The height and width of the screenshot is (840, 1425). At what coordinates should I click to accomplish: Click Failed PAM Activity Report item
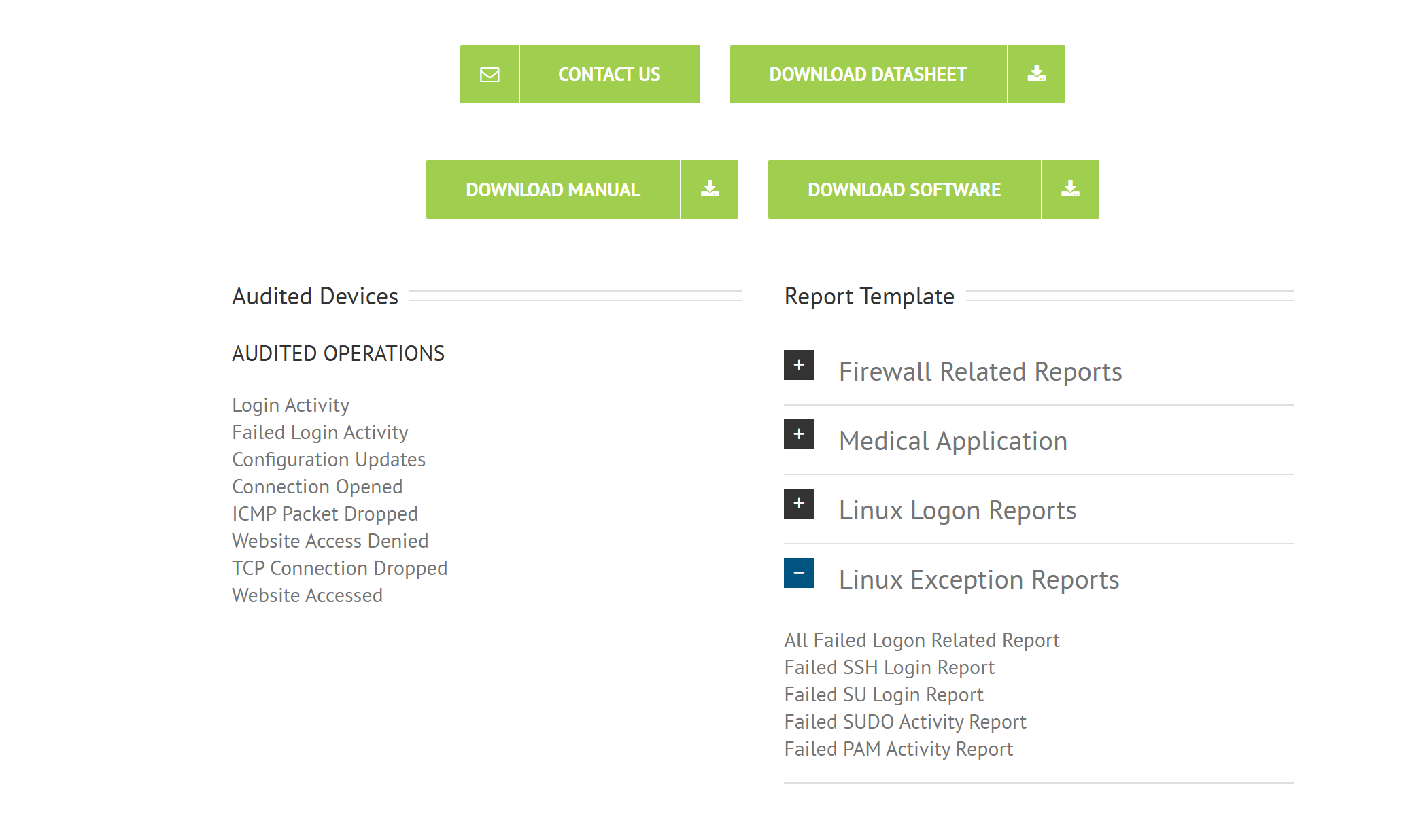(898, 749)
